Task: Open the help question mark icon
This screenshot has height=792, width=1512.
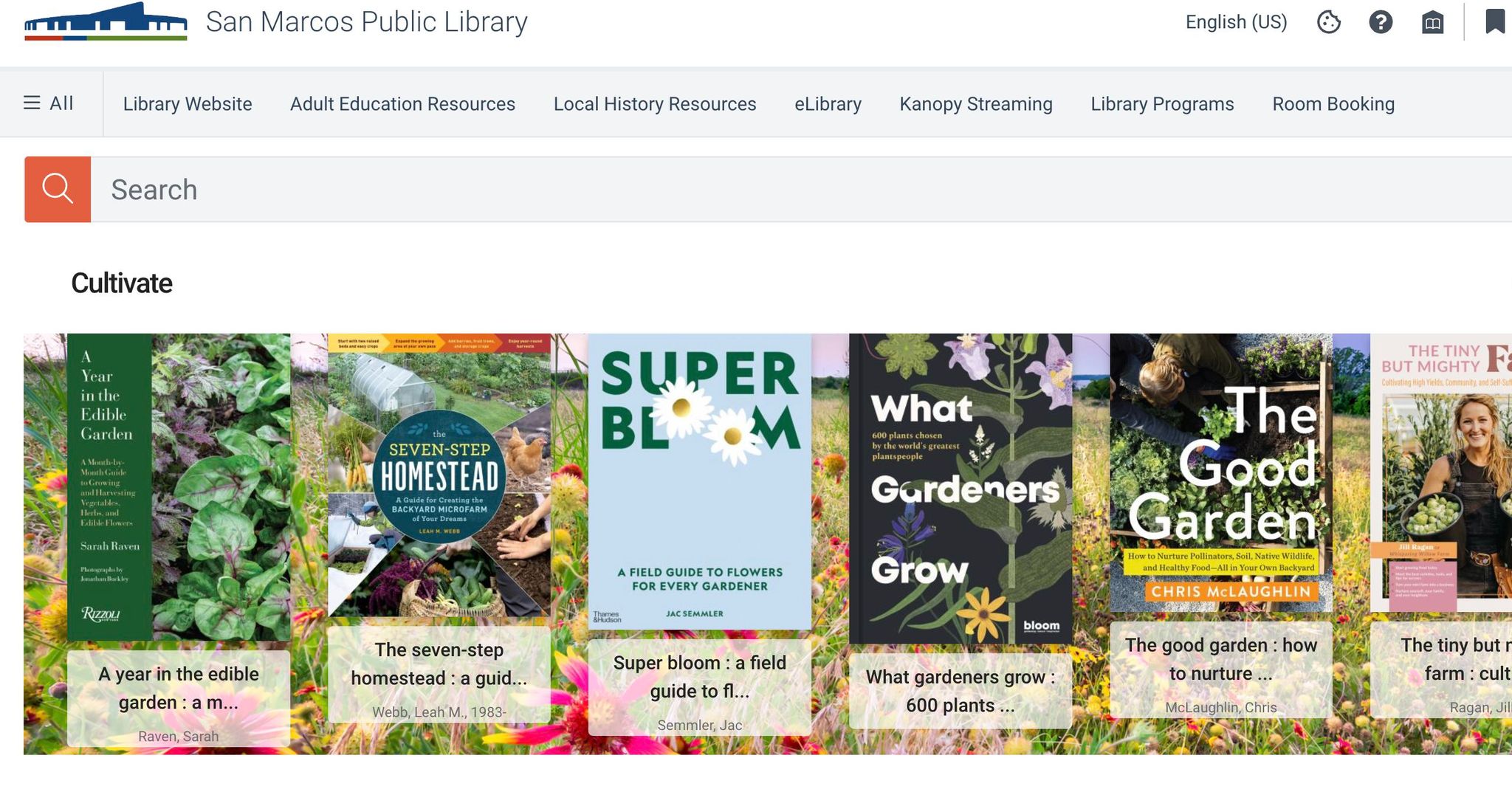Action: (x=1381, y=22)
